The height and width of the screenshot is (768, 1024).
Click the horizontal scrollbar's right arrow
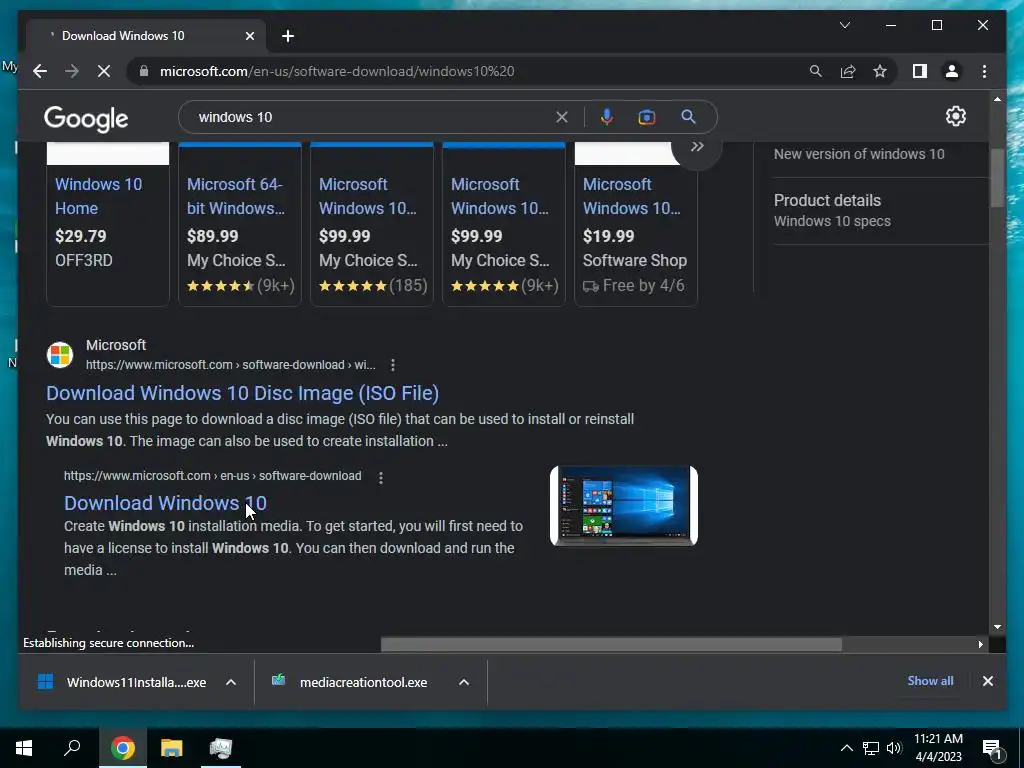980,645
